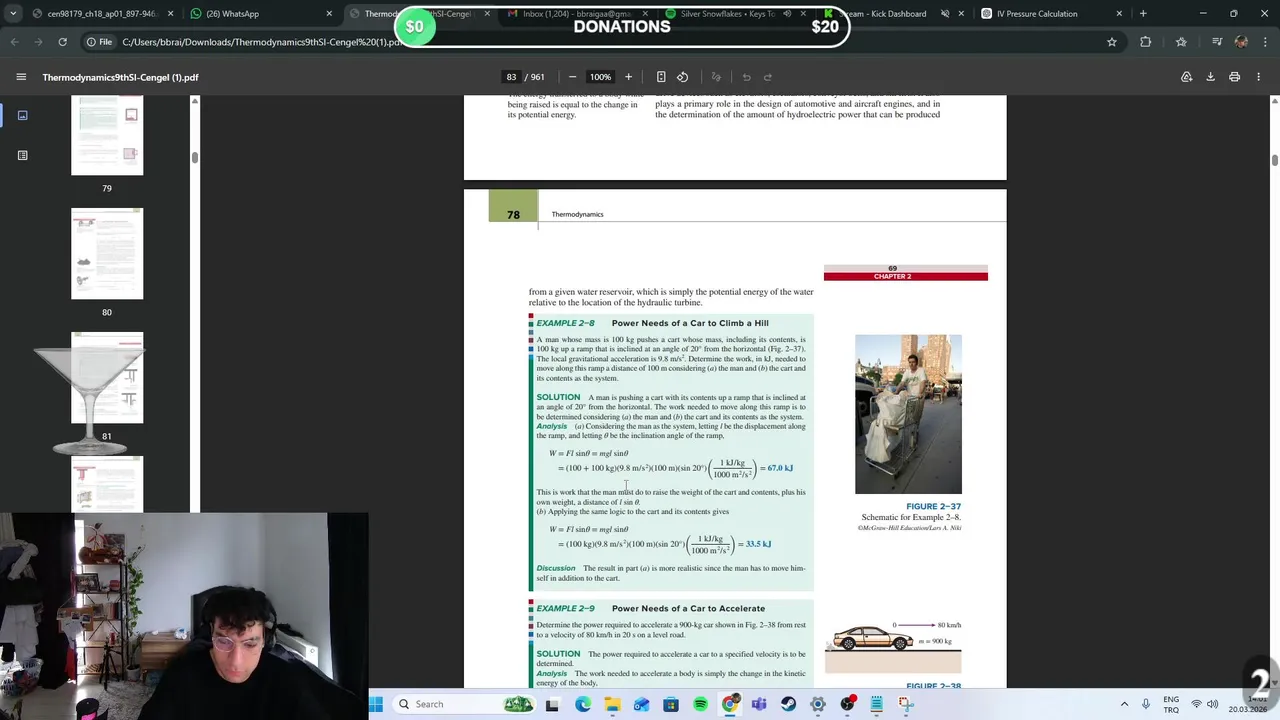Print the PDF document
This screenshot has width=1280, height=720.
point(1234,77)
